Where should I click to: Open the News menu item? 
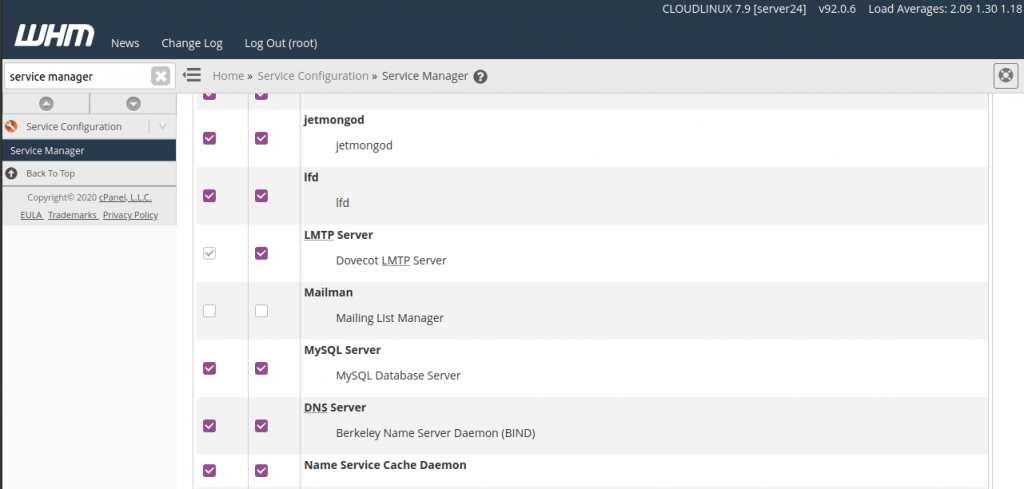pos(125,43)
